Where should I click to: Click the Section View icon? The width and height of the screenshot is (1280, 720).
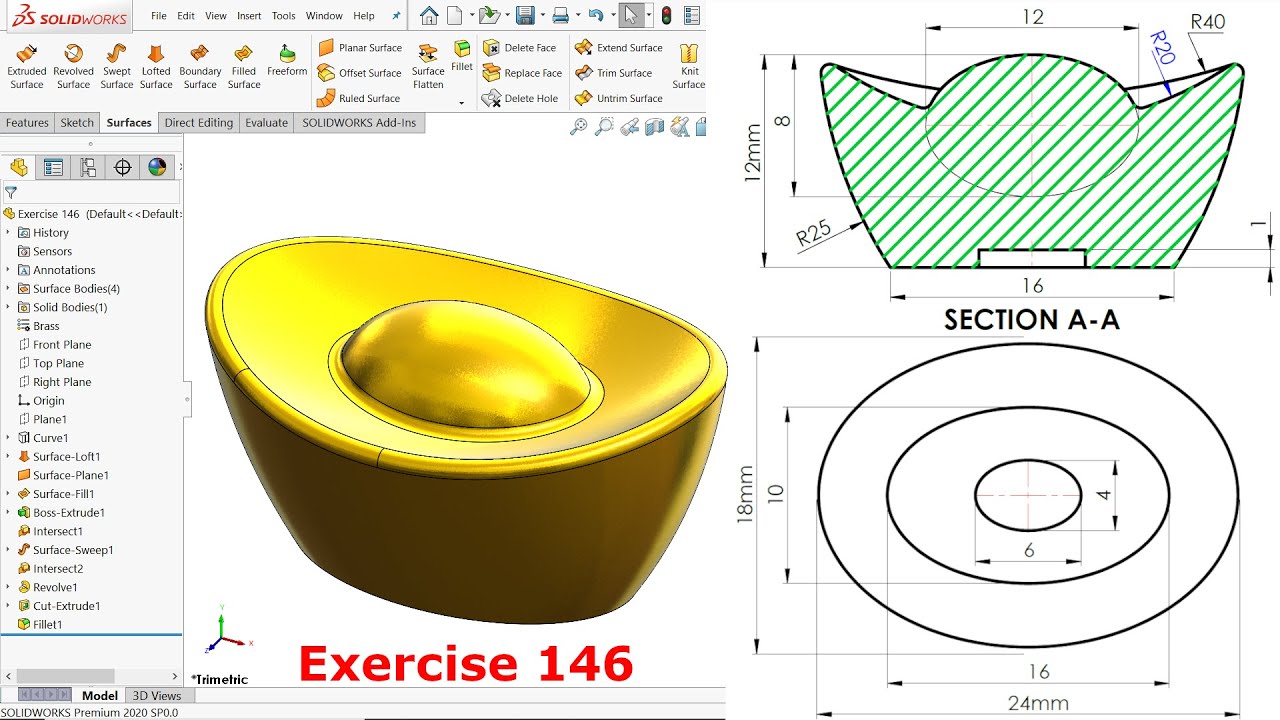point(655,127)
